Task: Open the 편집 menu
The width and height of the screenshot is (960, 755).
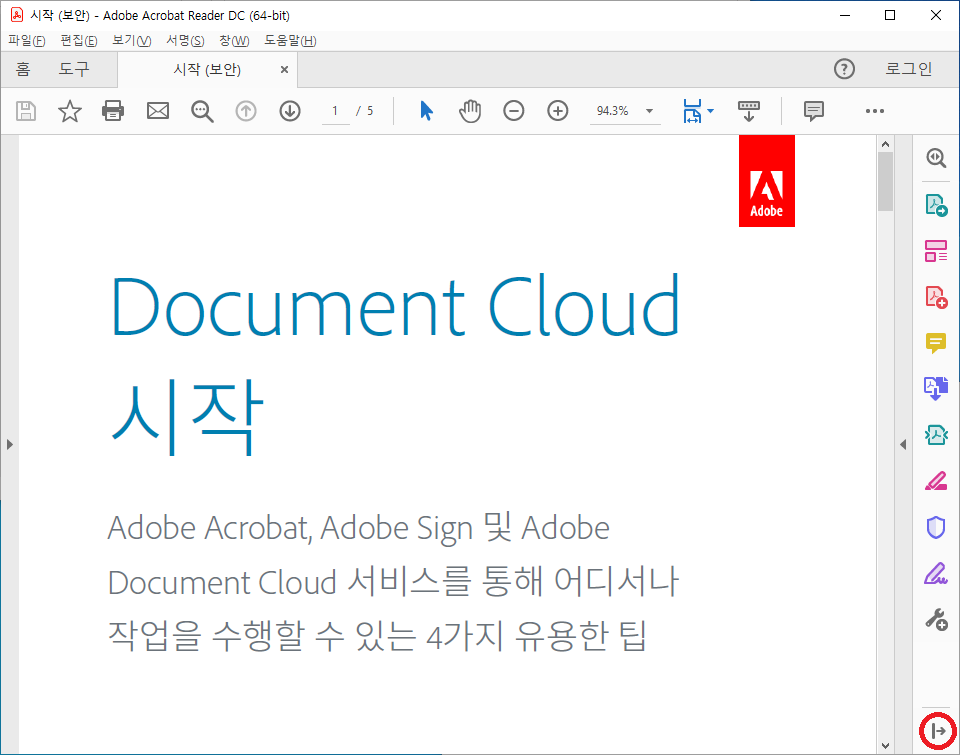Action: point(78,41)
